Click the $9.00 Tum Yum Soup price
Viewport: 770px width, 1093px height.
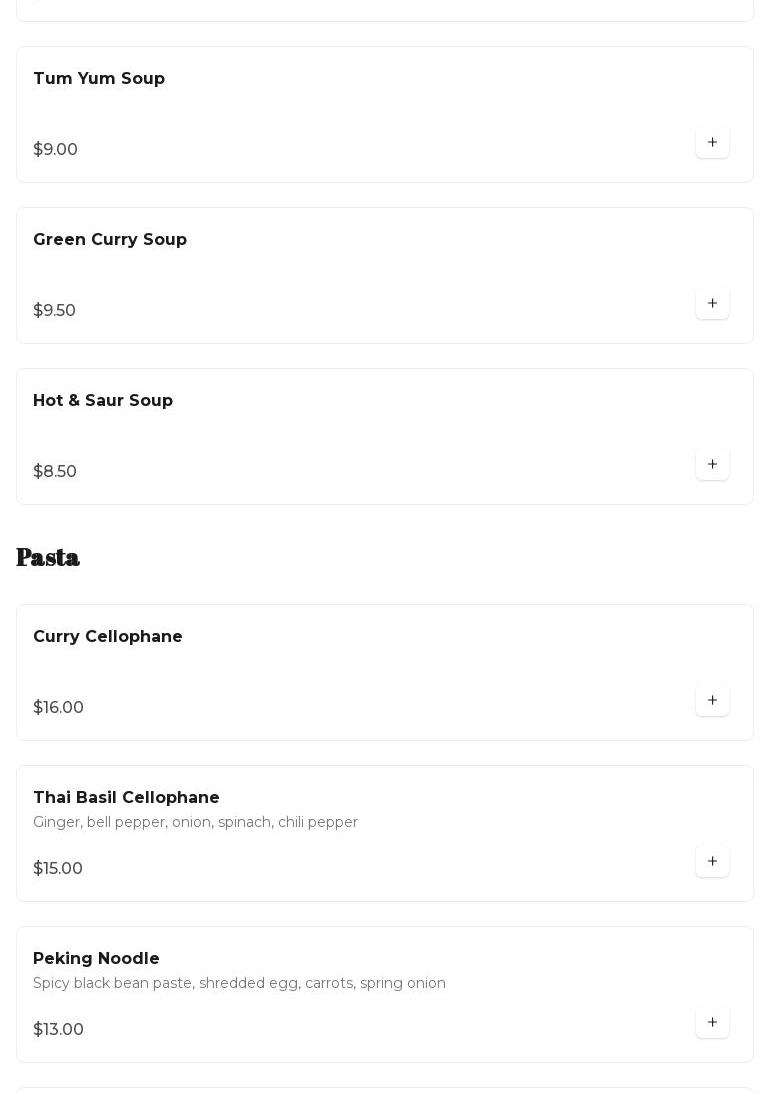(x=55, y=150)
